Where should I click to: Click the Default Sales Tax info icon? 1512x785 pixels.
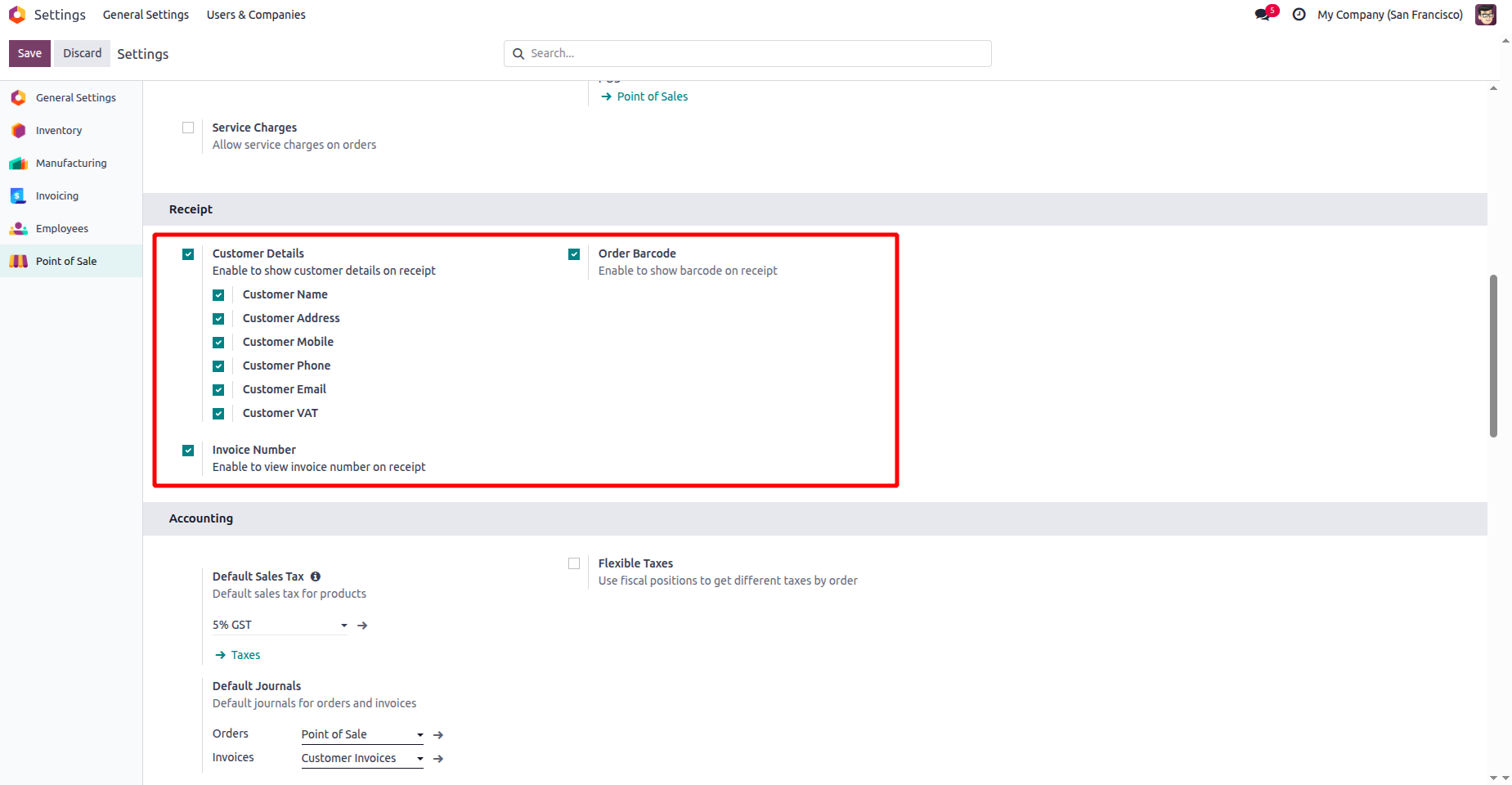(316, 576)
